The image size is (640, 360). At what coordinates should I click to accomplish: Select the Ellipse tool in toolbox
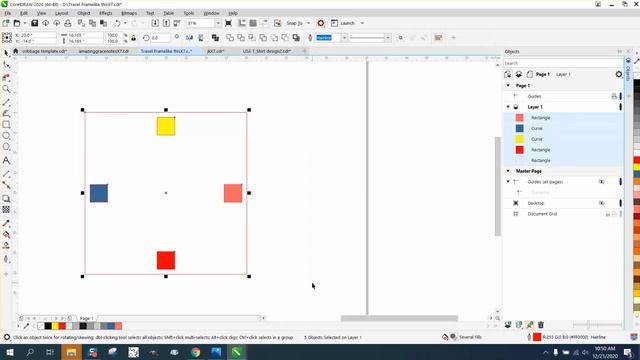tap(6, 136)
